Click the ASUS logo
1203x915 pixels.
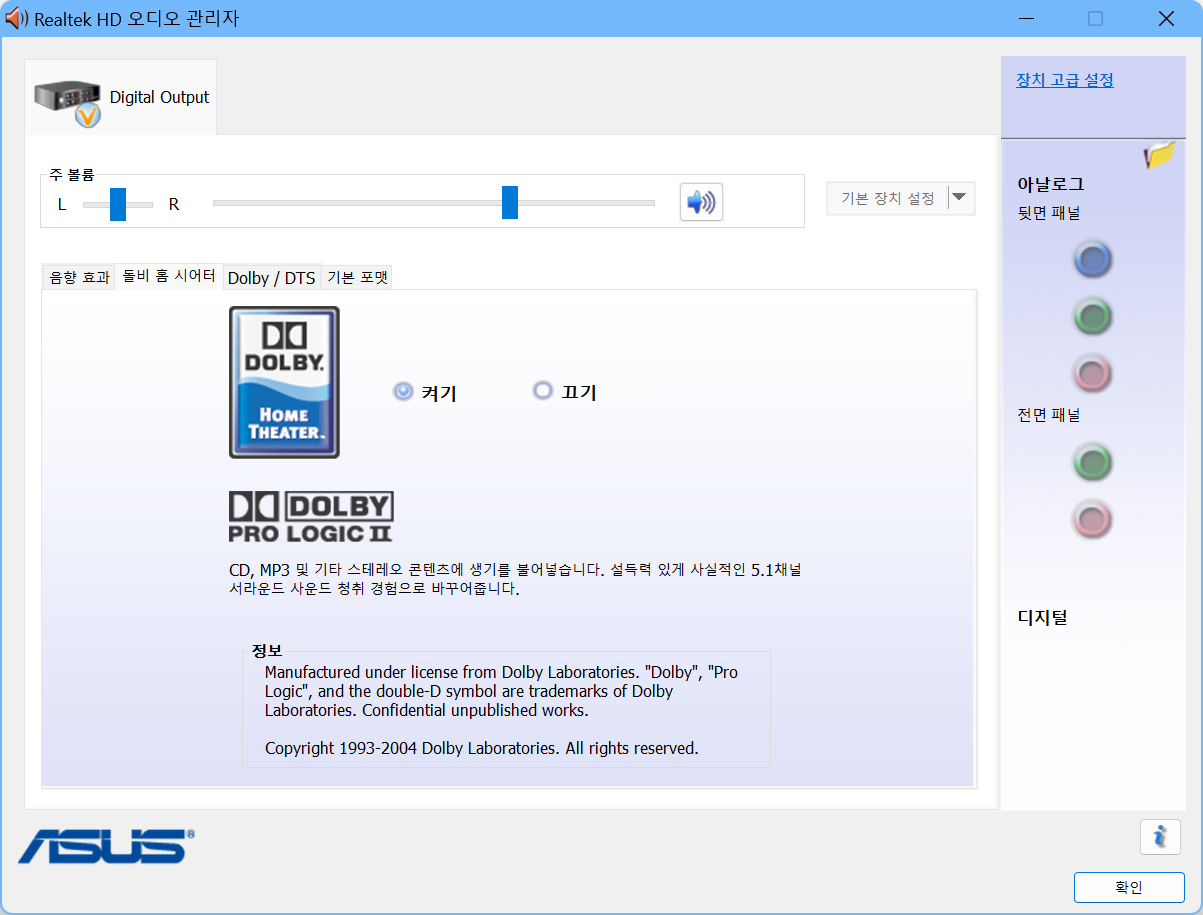point(106,846)
